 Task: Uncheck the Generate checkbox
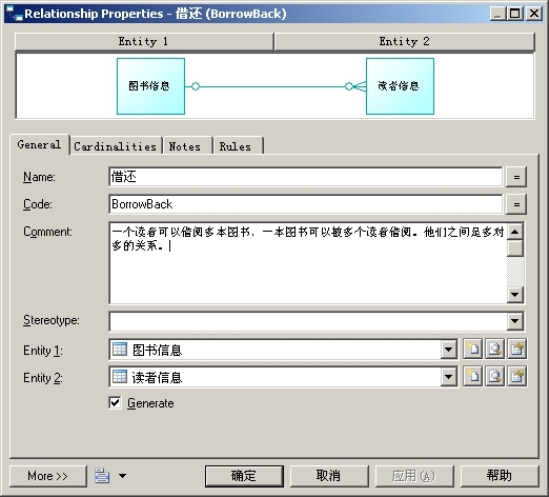115,403
